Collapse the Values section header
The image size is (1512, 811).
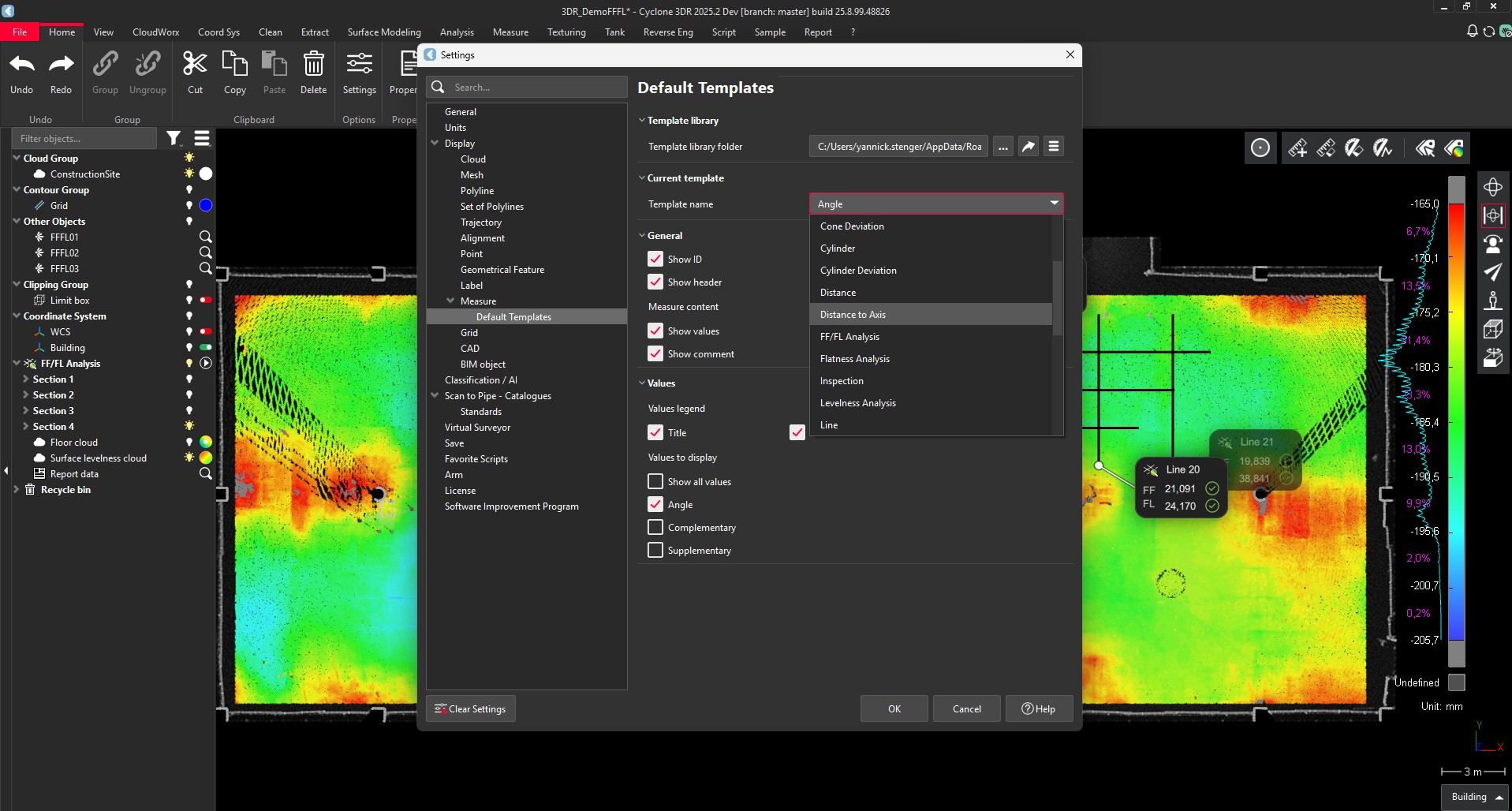[661, 383]
